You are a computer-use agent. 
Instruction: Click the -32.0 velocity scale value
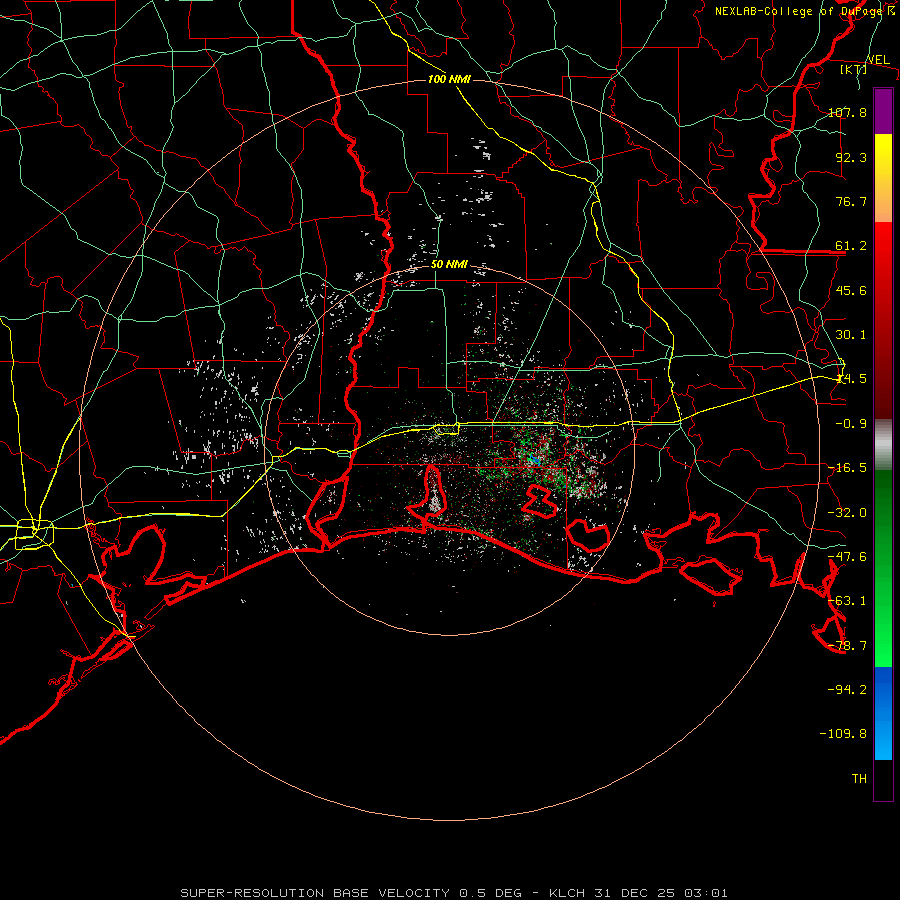[847, 513]
